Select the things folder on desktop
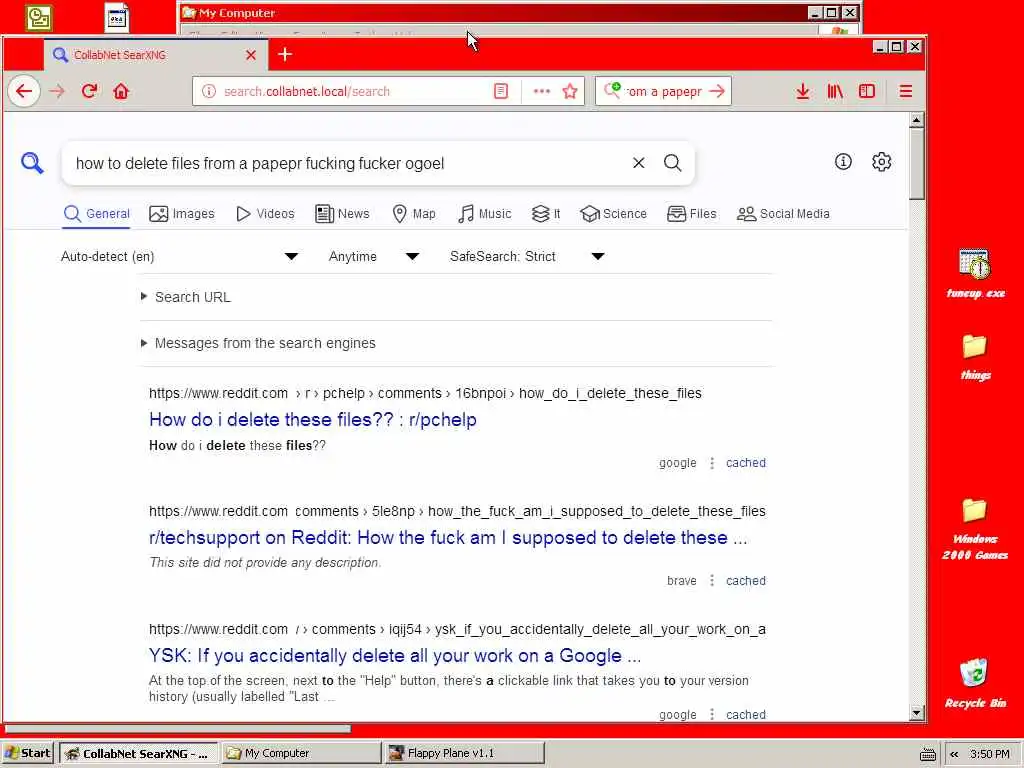1024x768 pixels. click(x=975, y=356)
